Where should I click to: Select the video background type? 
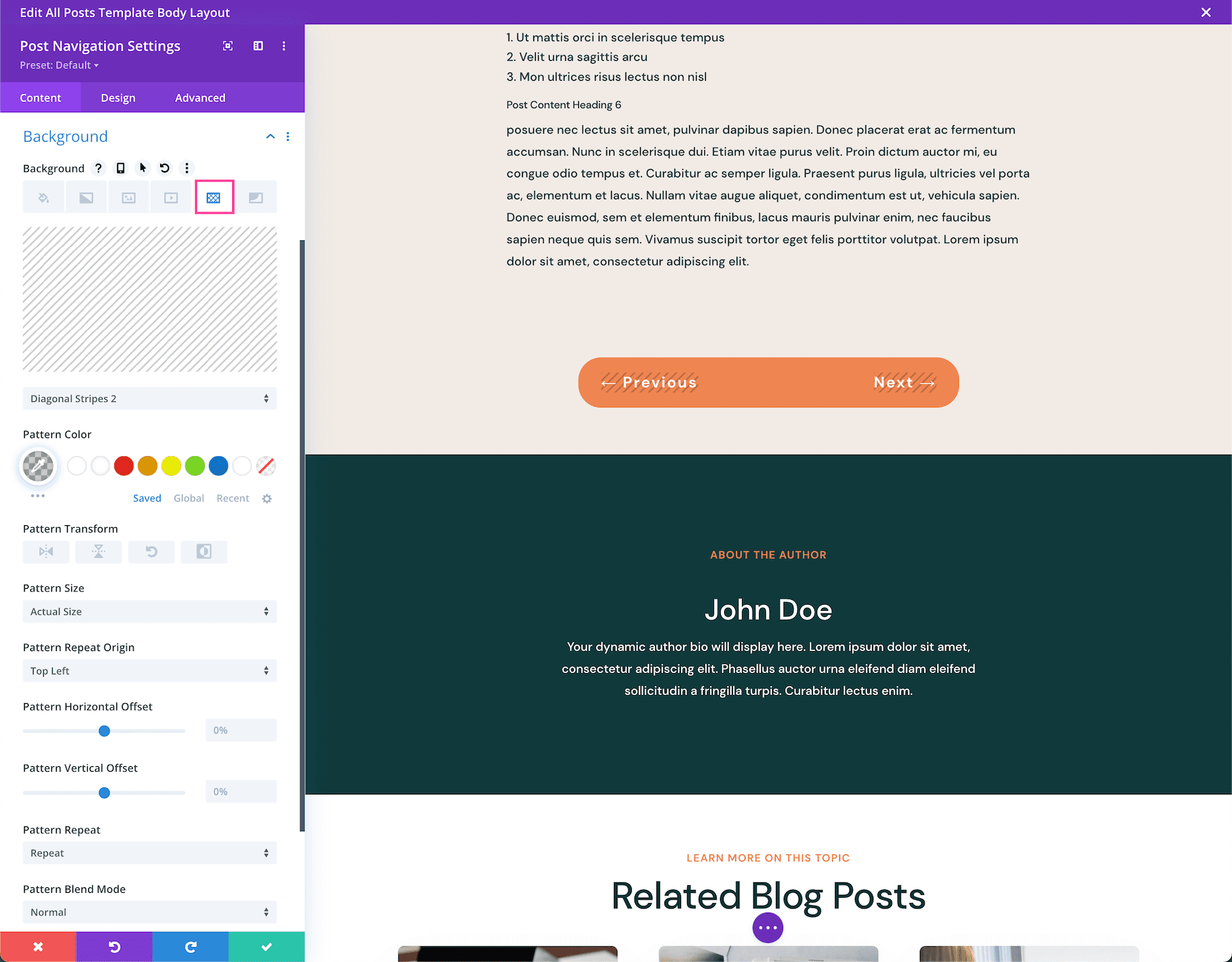(170, 197)
